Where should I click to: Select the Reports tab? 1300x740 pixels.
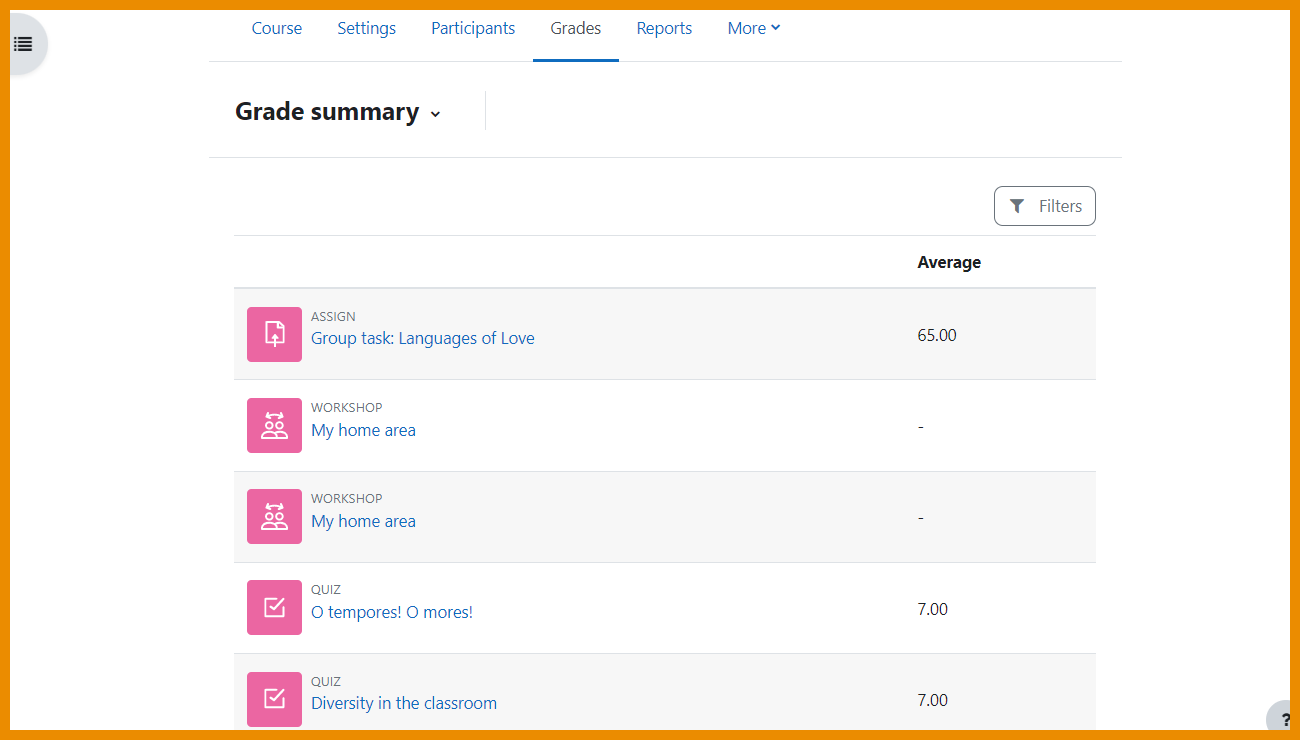tap(664, 28)
